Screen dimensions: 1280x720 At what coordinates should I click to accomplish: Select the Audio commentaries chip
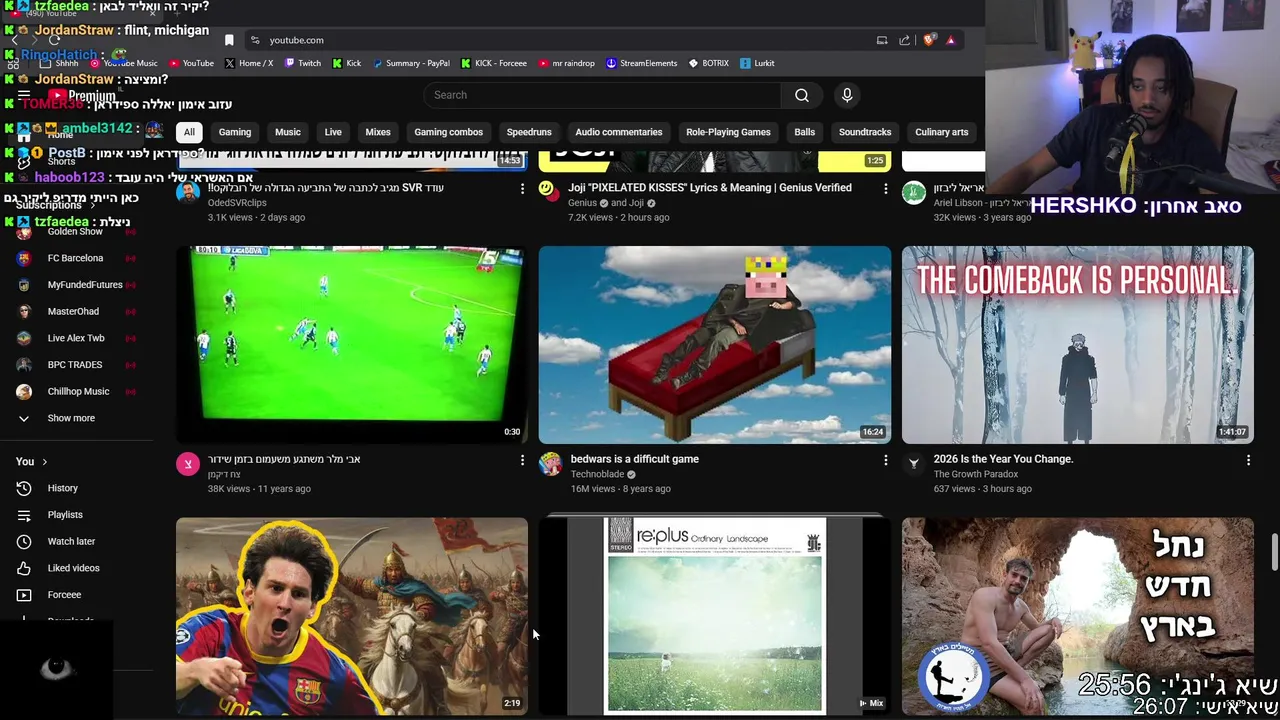click(x=619, y=132)
